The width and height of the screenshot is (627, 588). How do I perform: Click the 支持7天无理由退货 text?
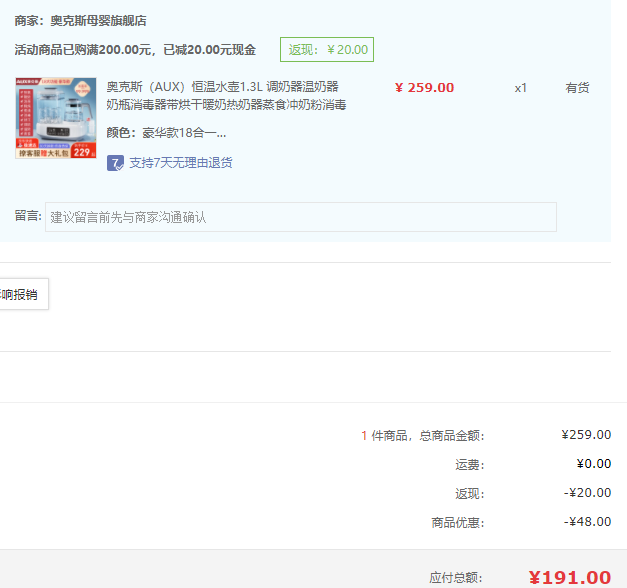point(180,163)
